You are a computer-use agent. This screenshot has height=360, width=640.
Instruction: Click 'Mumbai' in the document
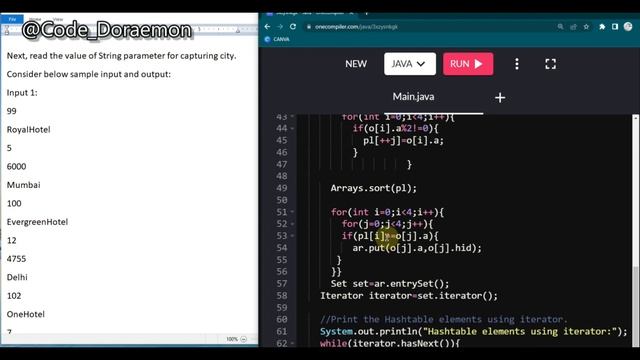24,185
